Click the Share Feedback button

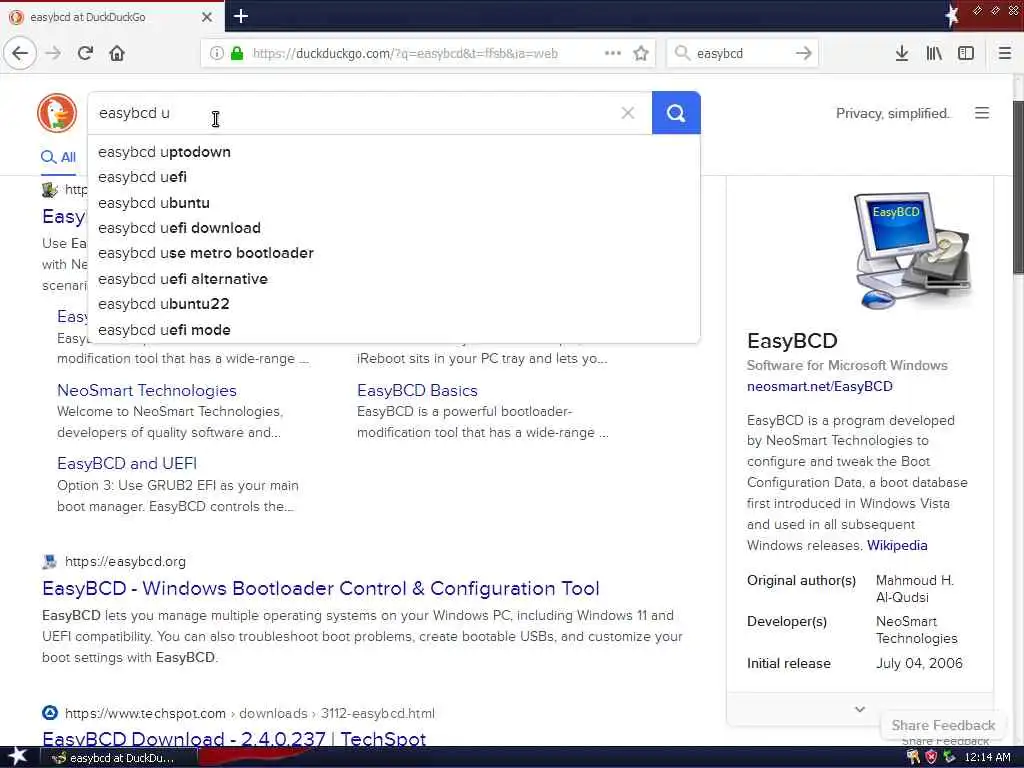point(943,726)
